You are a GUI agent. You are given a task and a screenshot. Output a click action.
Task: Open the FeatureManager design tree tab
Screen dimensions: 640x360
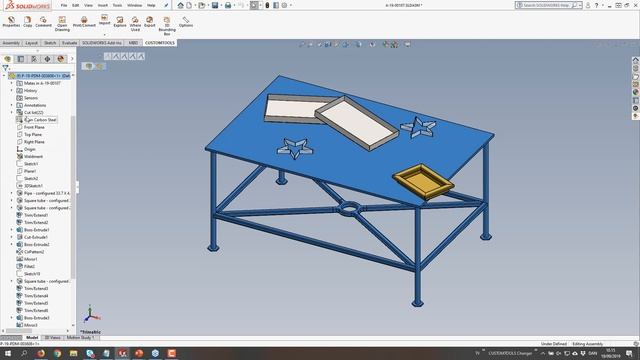point(7,59)
